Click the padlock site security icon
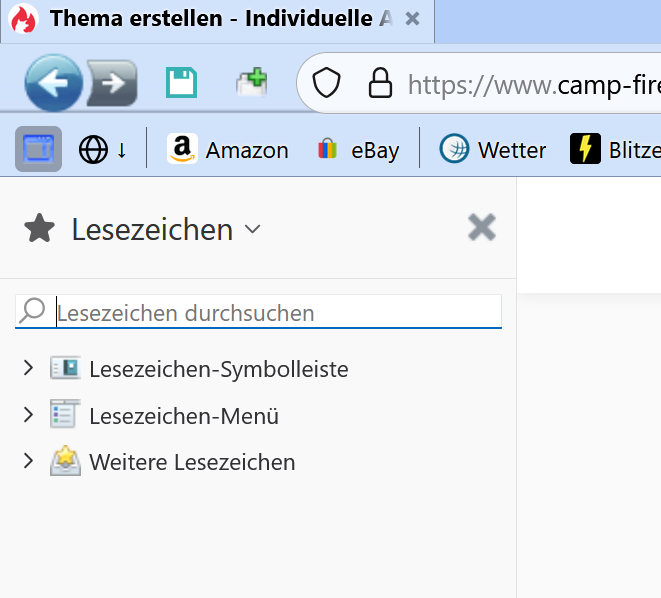Image resolution: width=661 pixels, height=598 pixels. click(x=380, y=82)
